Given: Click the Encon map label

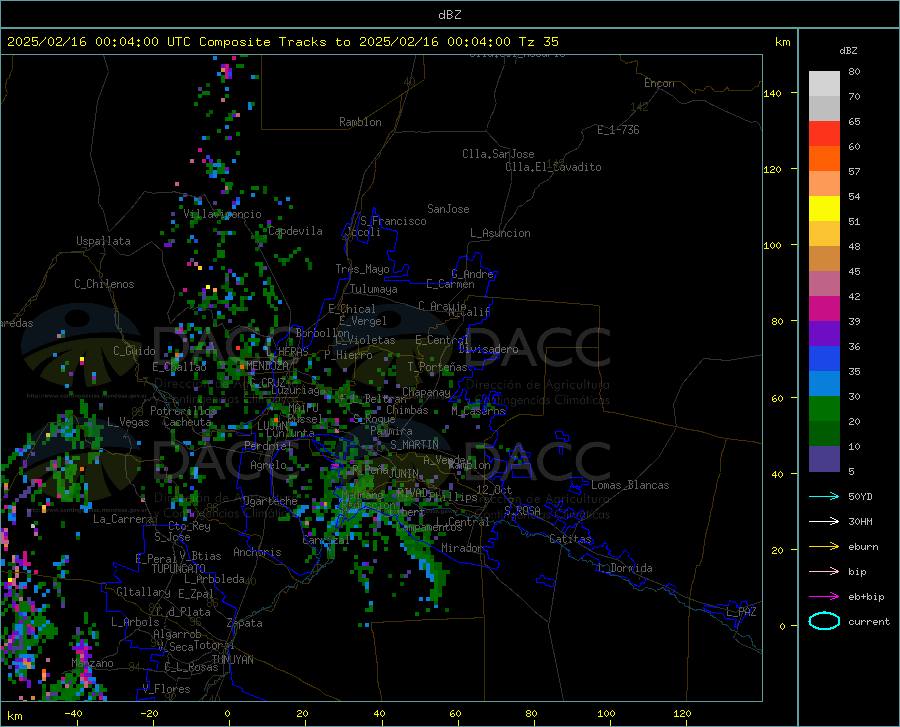Looking at the screenshot, I should (659, 83).
